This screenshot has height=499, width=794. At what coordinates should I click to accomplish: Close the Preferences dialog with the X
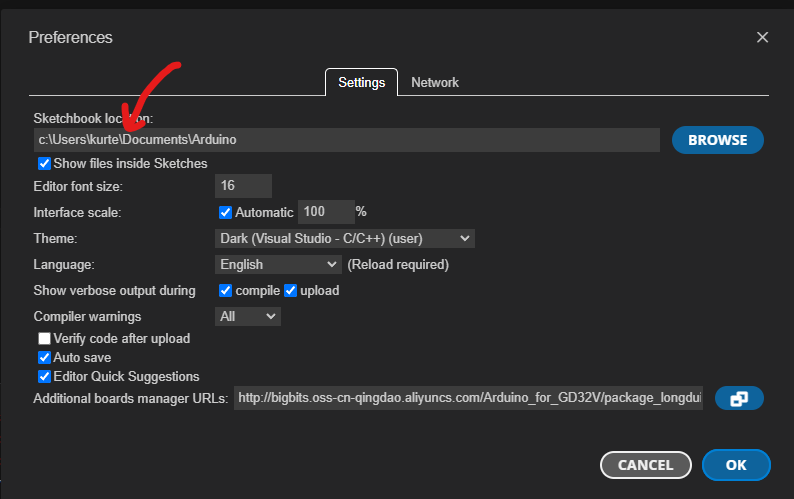click(x=762, y=38)
